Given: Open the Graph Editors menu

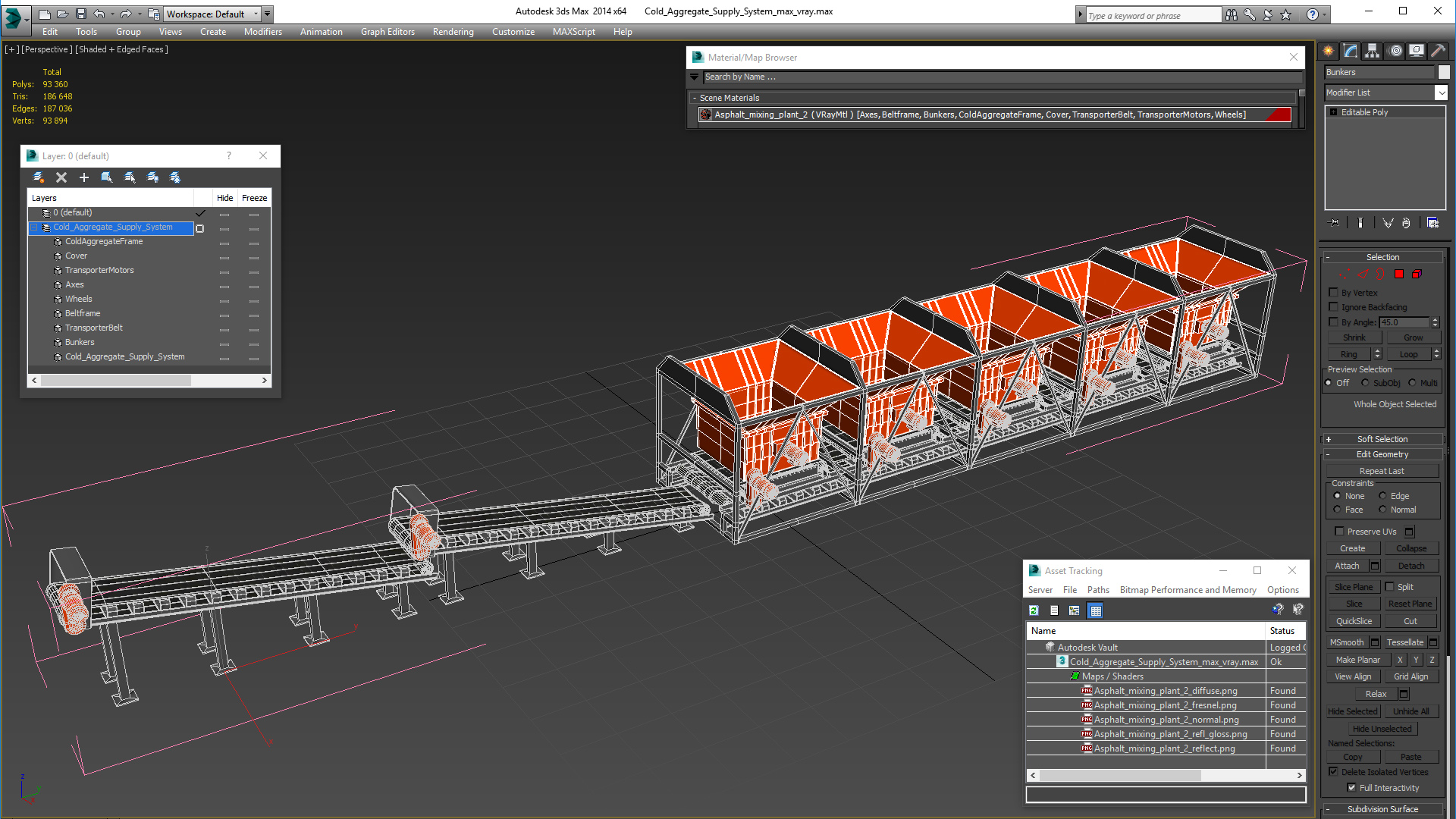Looking at the screenshot, I should (x=388, y=32).
